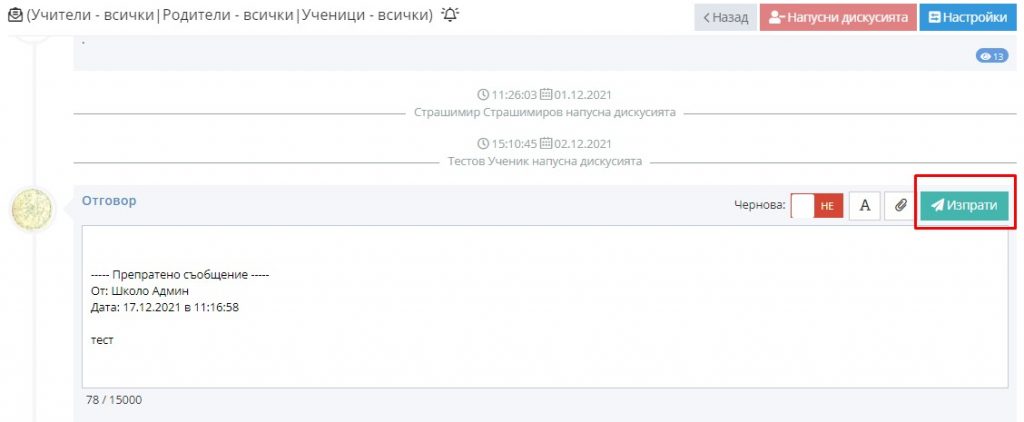
Task: Open text formatting with the A button
Action: (x=865, y=206)
